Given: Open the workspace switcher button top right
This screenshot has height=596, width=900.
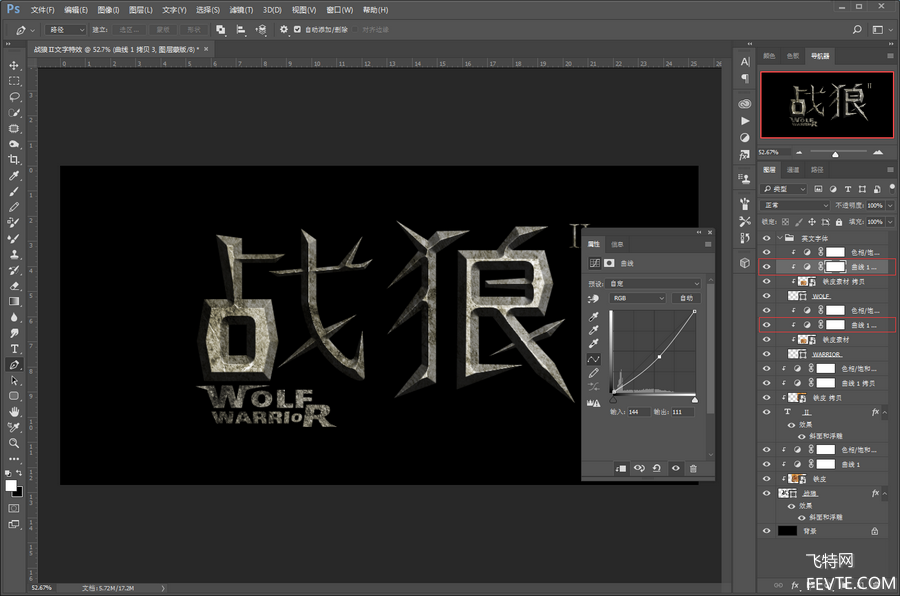Looking at the screenshot, I should (878, 29).
